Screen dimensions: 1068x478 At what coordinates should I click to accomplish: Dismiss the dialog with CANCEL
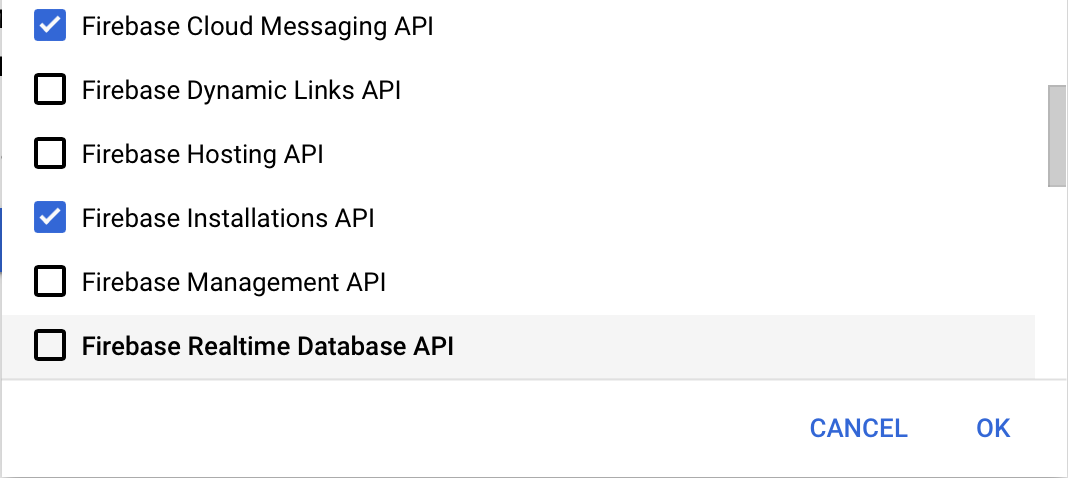pos(858,428)
